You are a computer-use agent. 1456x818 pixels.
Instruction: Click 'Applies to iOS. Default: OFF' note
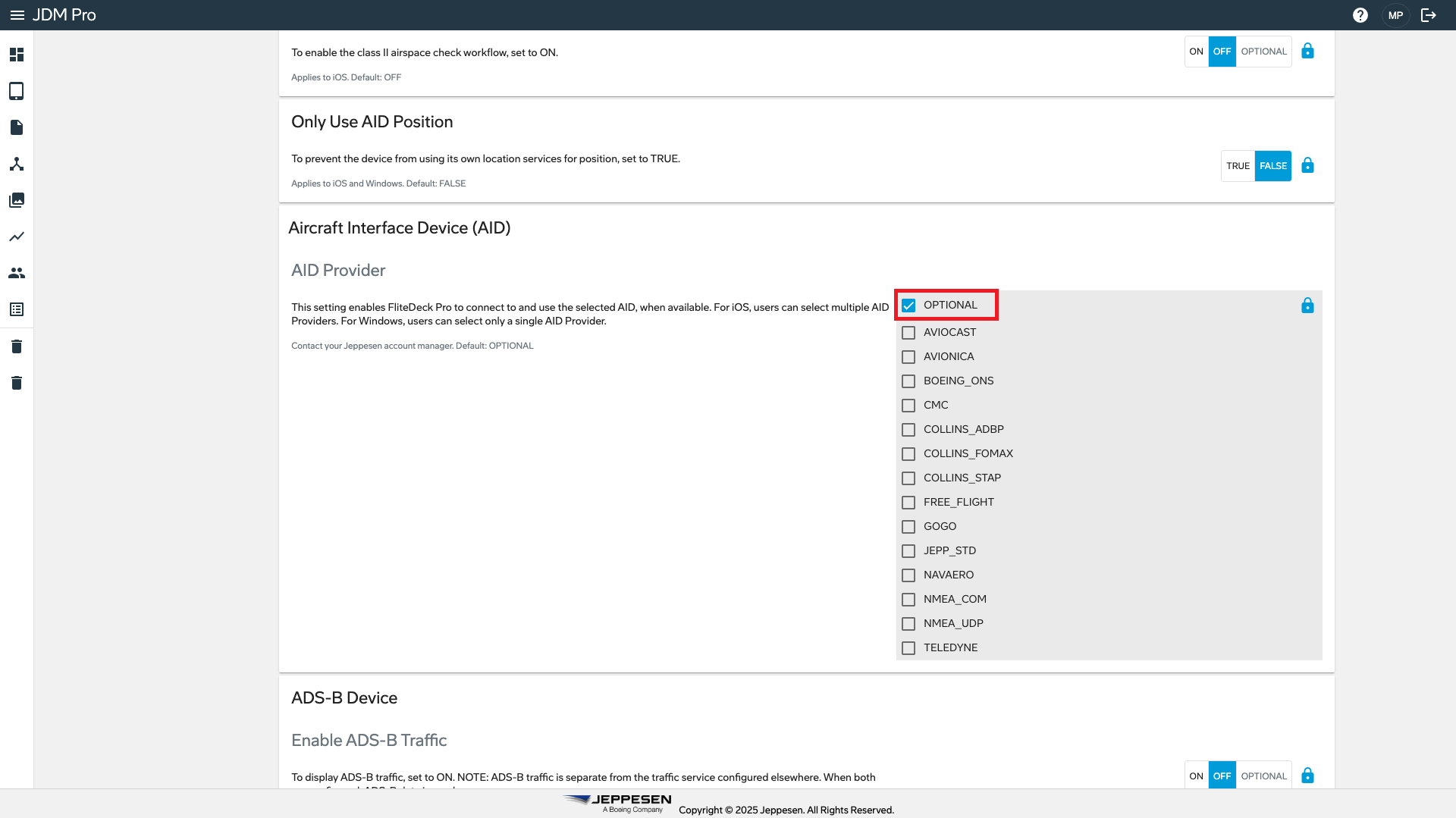coord(346,77)
